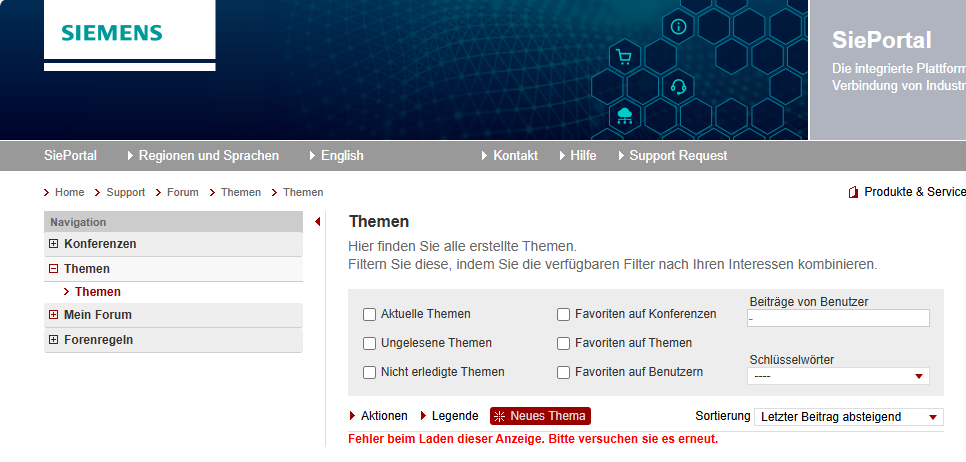The height and width of the screenshot is (462, 966).
Task: Check the Nicht erledigte Themen filter
Action: pyautogui.click(x=369, y=373)
